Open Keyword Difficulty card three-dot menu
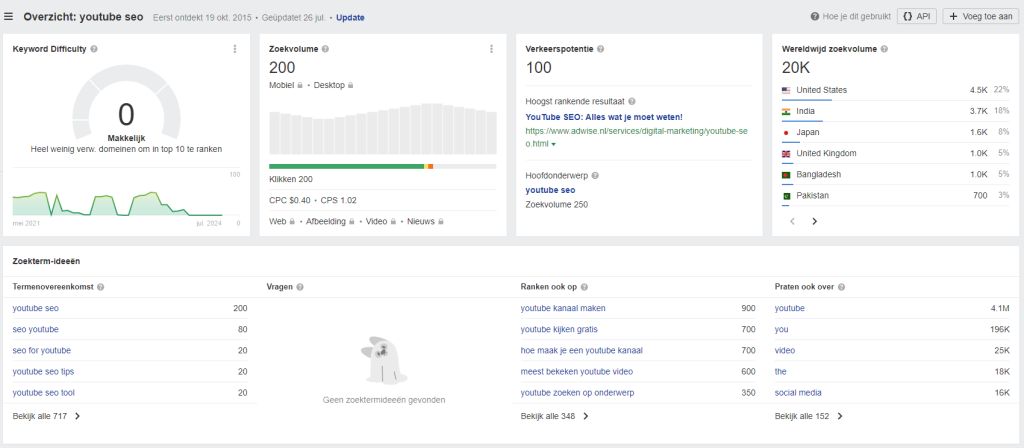 click(234, 49)
